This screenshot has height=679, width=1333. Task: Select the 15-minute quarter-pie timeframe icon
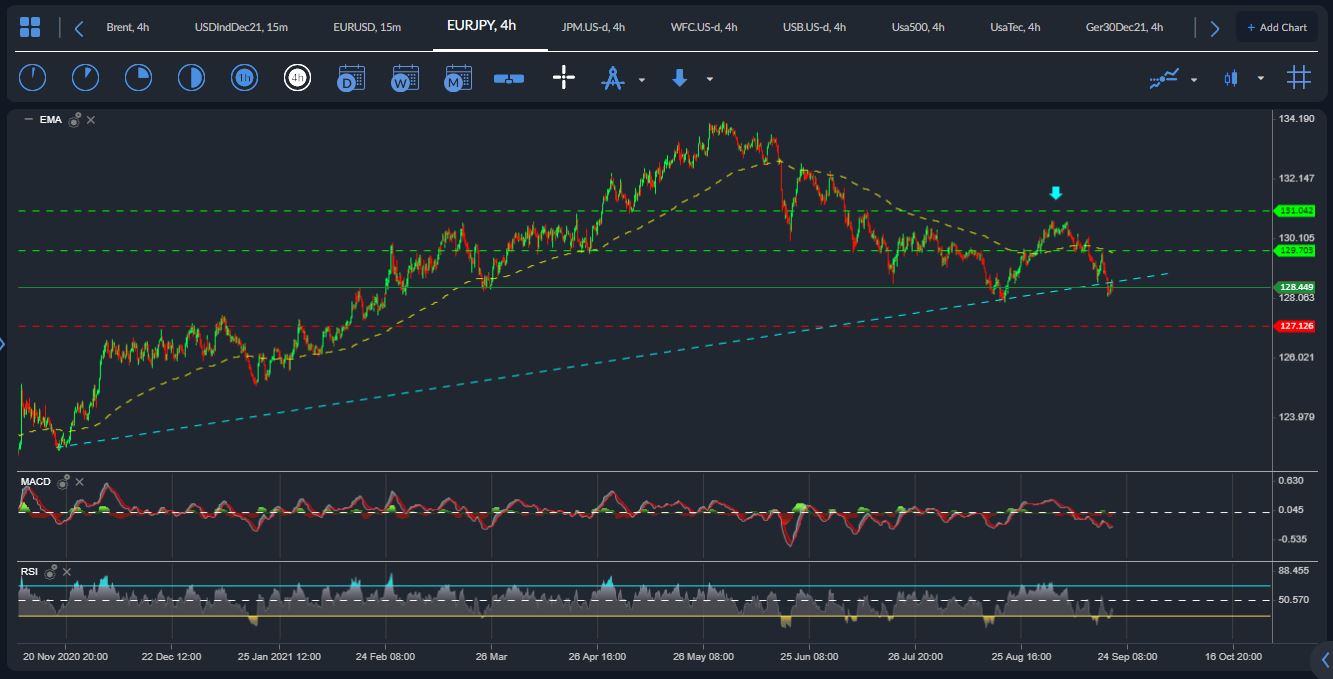138,77
